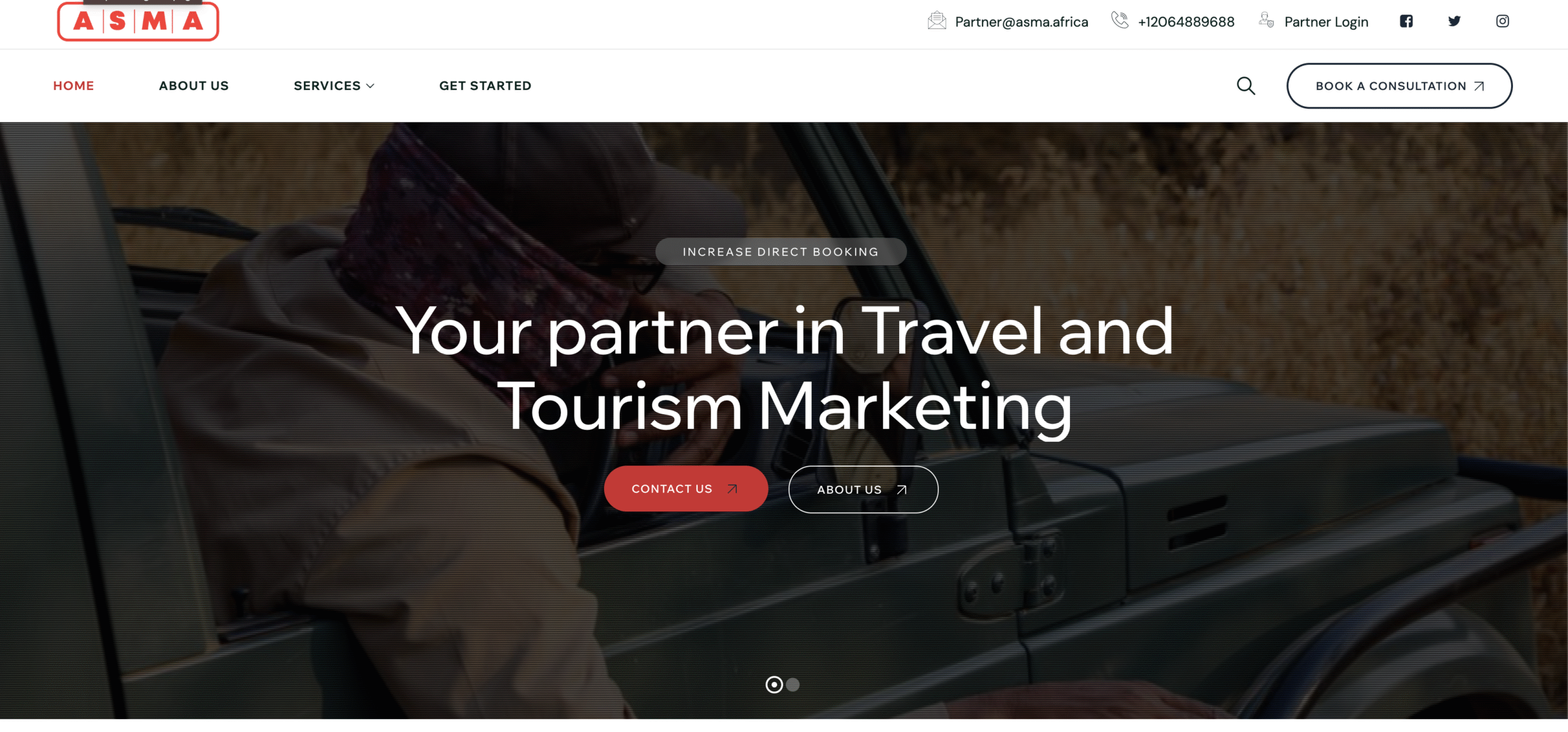1568x732 pixels.
Task: Select the first slider dot indicator
Action: pyautogui.click(x=774, y=684)
